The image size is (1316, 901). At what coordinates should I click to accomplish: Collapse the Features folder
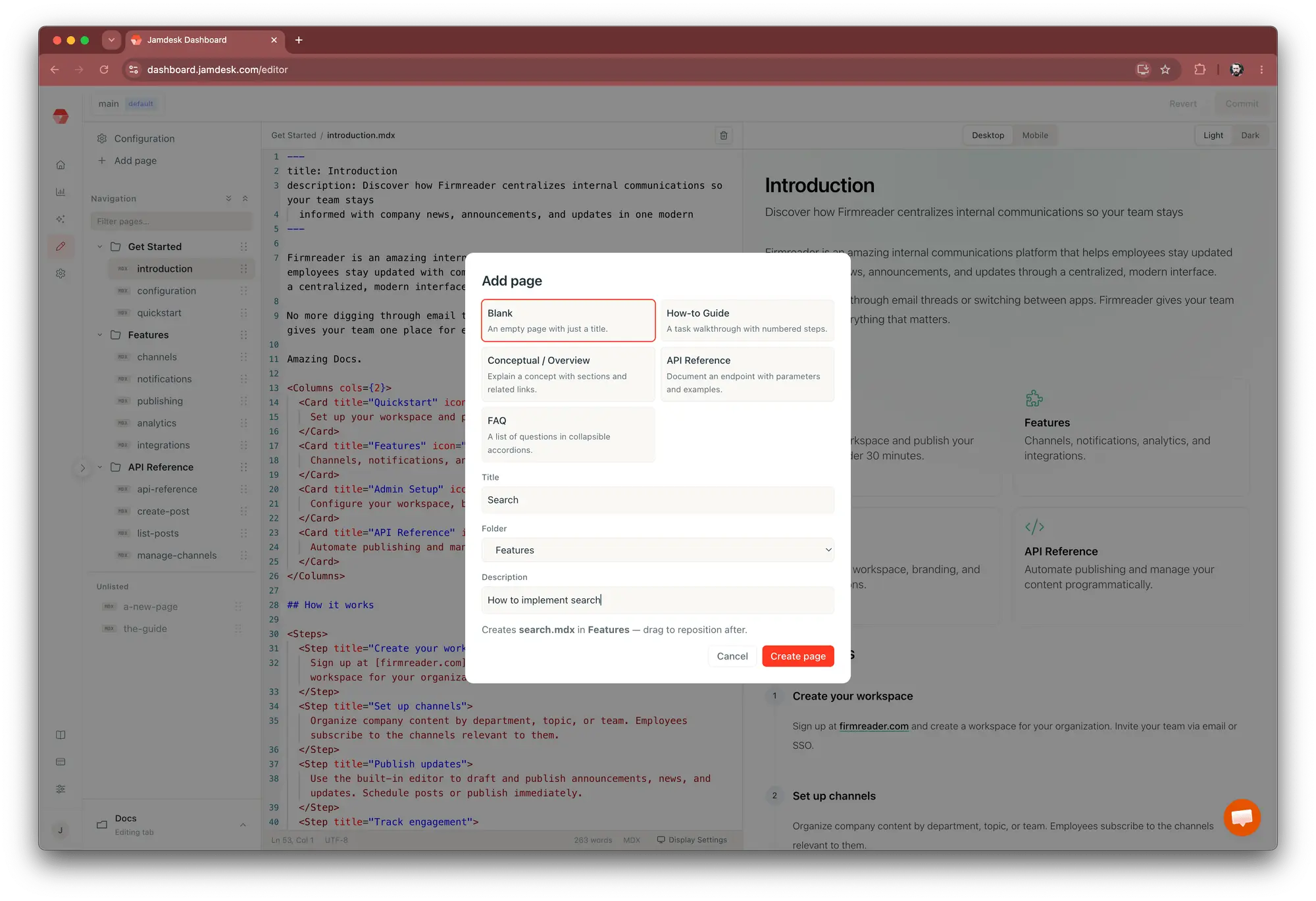100,335
